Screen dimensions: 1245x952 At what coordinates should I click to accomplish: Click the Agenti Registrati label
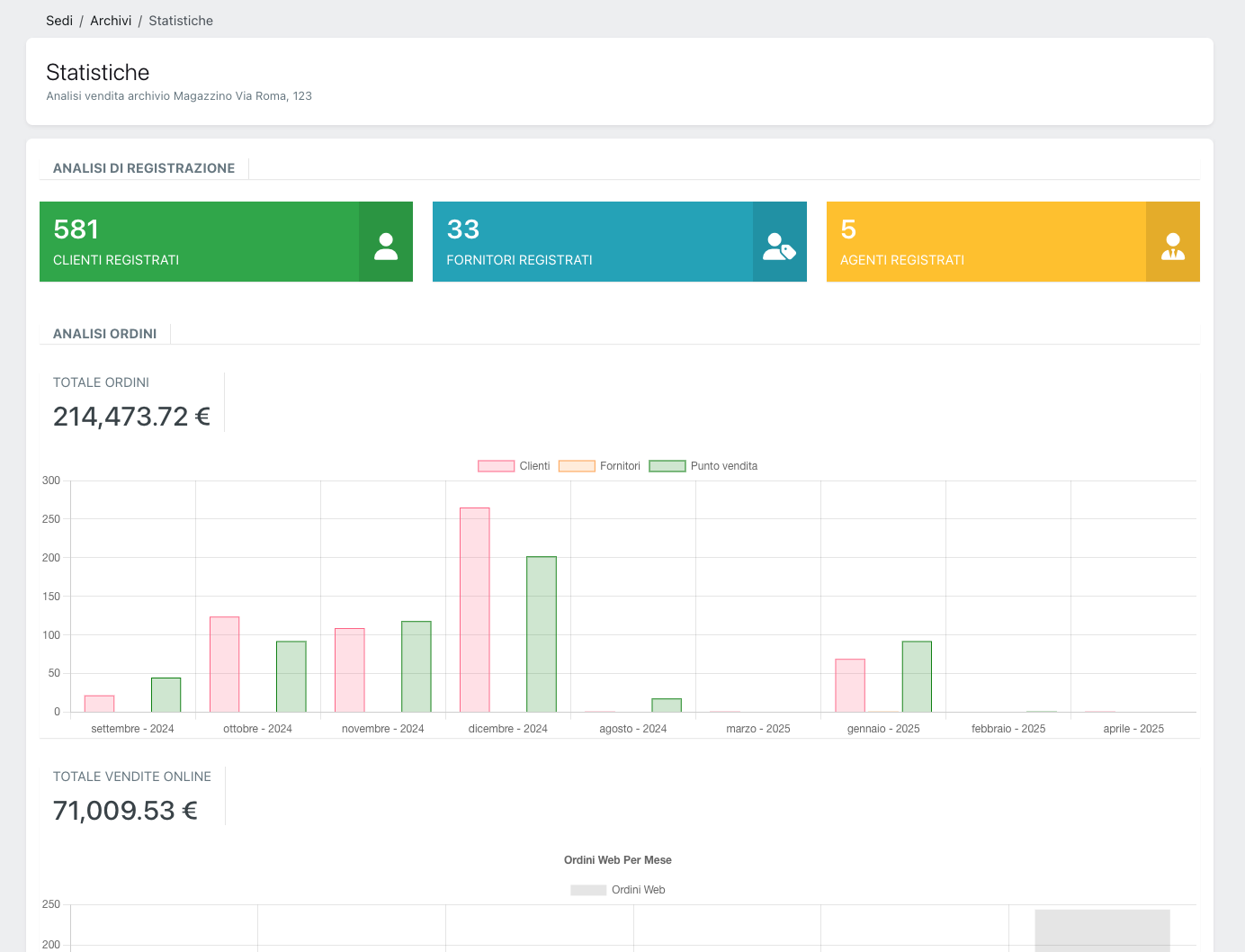[x=902, y=260]
